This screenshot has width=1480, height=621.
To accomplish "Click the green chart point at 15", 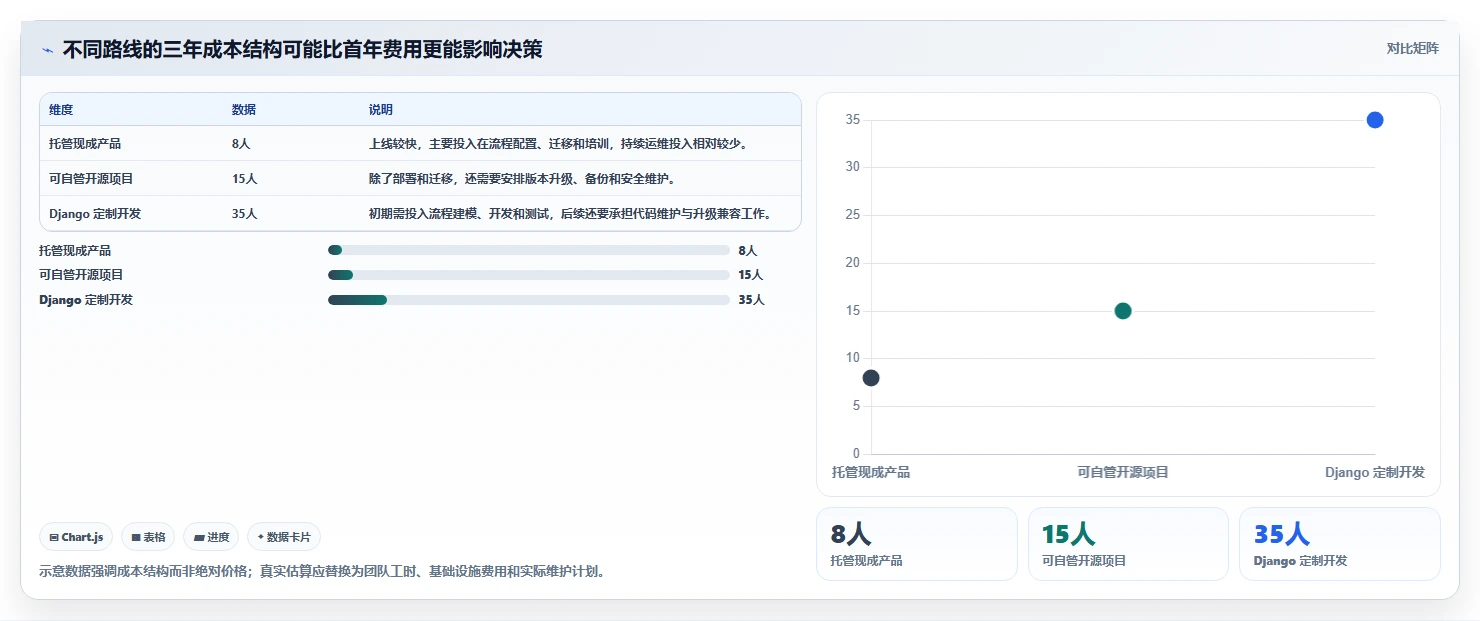I will pyautogui.click(x=1123, y=311).
